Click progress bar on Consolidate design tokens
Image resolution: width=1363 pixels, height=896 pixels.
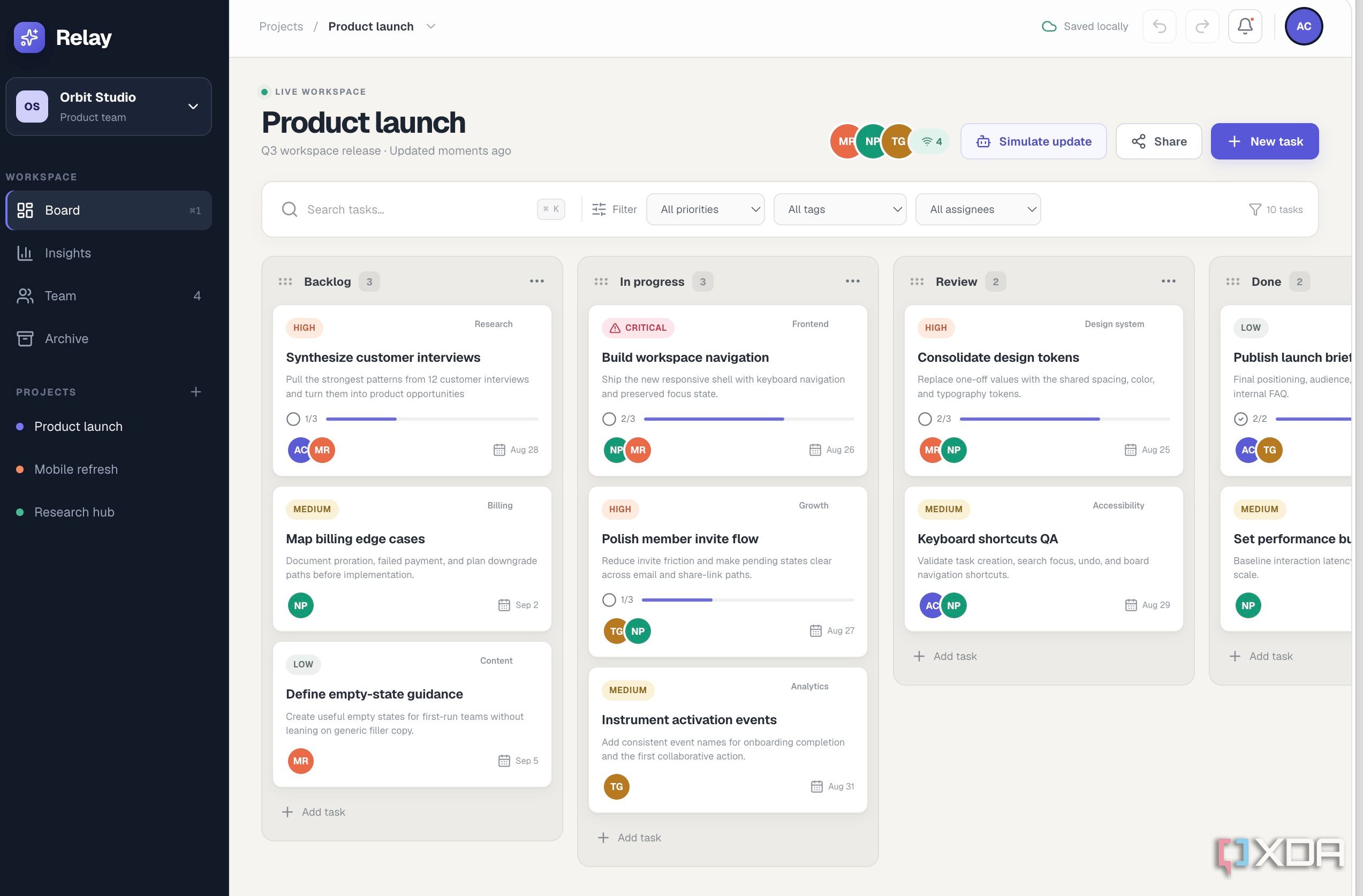click(x=1065, y=419)
